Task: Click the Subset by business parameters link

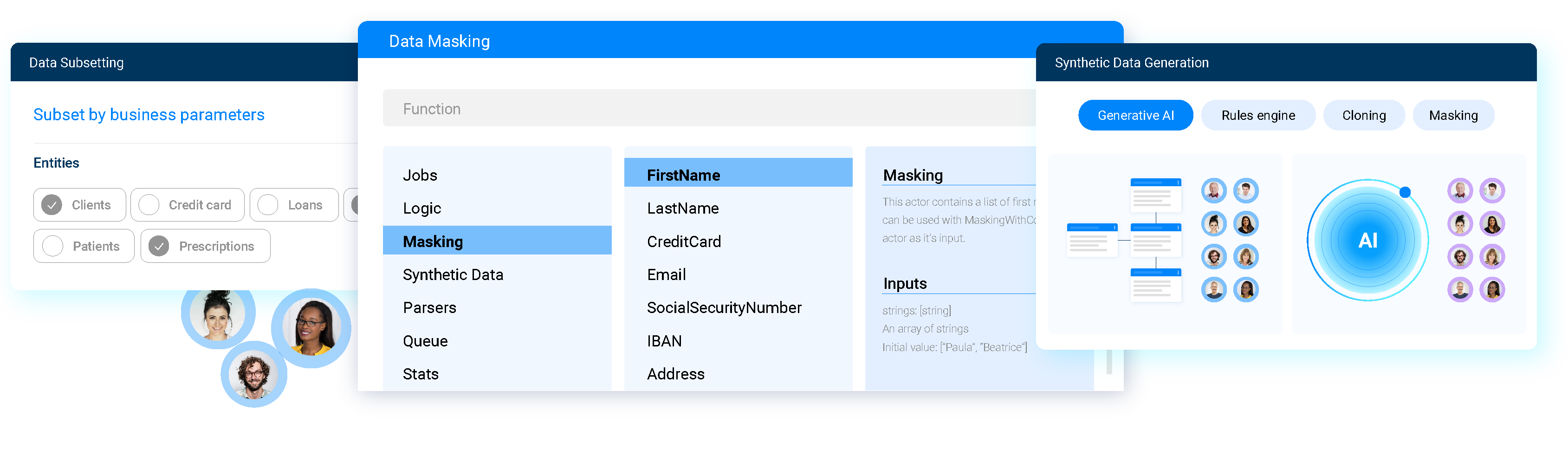Action: [x=149, y=115]
